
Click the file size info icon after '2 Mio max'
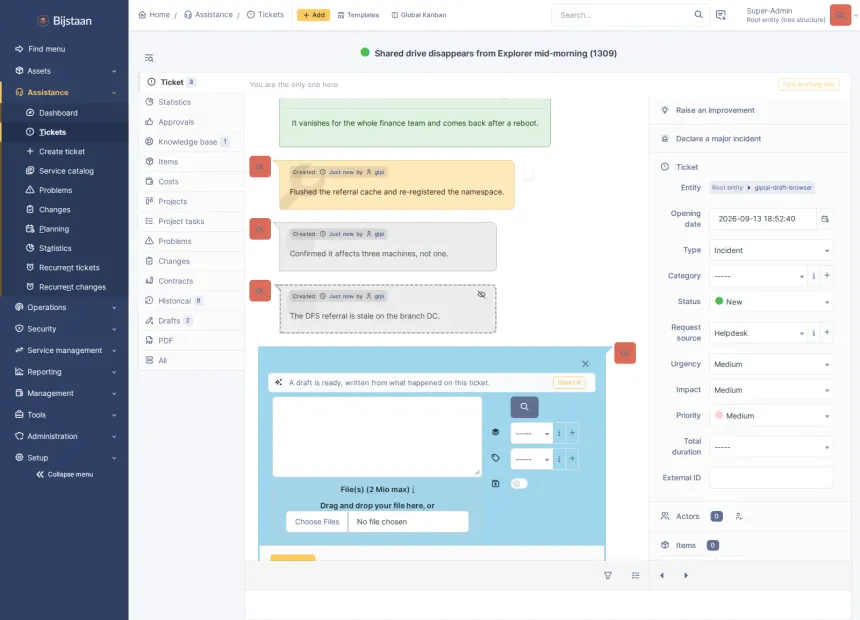click(x=413, y=489)
